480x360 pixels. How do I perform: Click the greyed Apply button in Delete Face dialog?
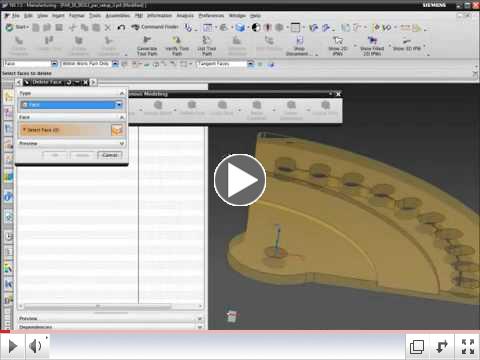pos(82,155)
